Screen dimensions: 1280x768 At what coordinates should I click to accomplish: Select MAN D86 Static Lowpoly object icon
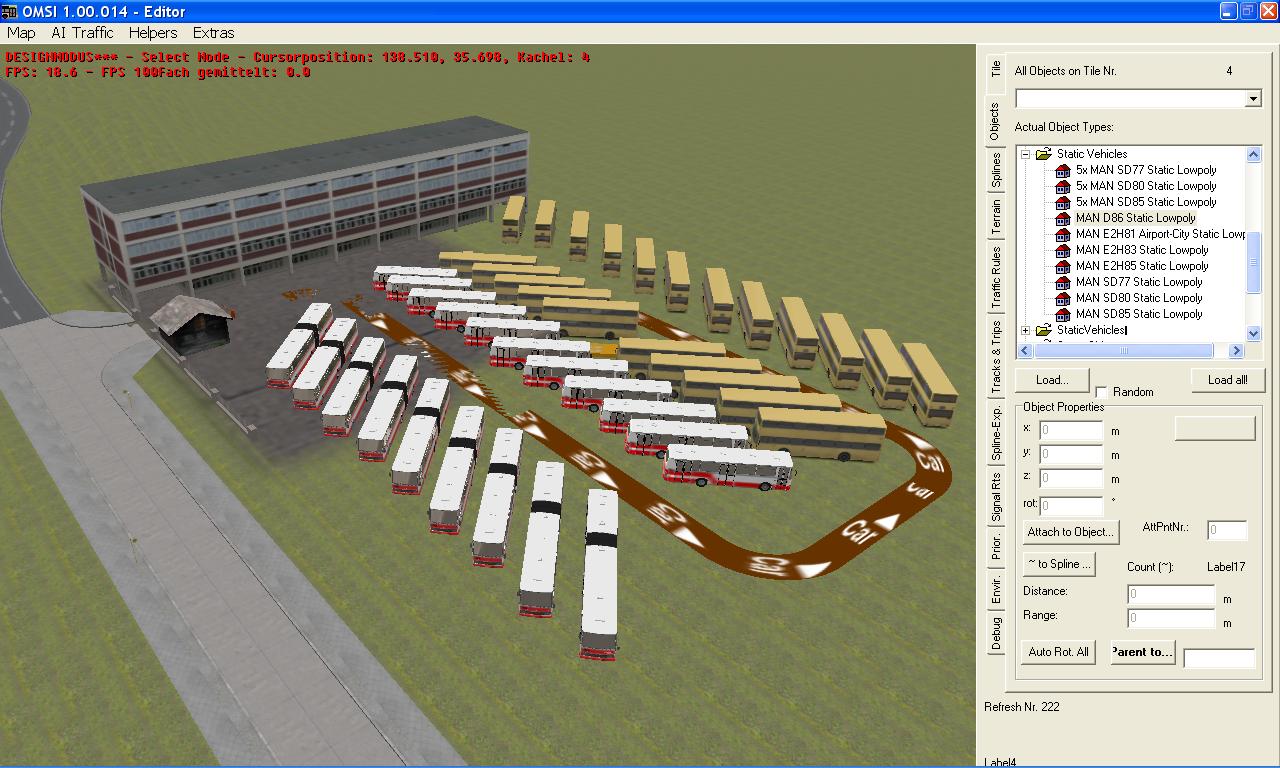point(1063,218)
